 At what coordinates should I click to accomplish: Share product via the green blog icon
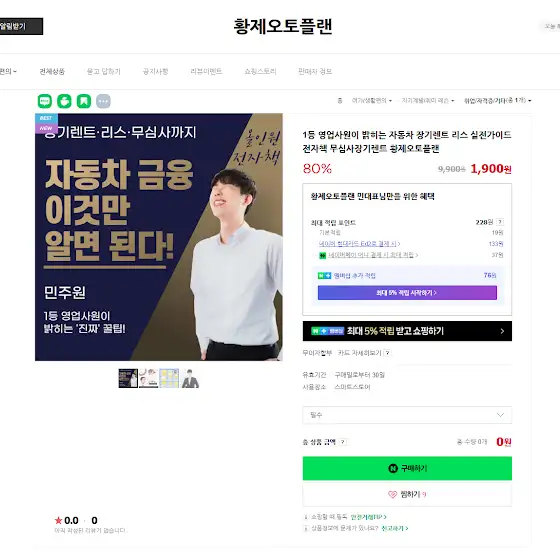click(45, 101)
